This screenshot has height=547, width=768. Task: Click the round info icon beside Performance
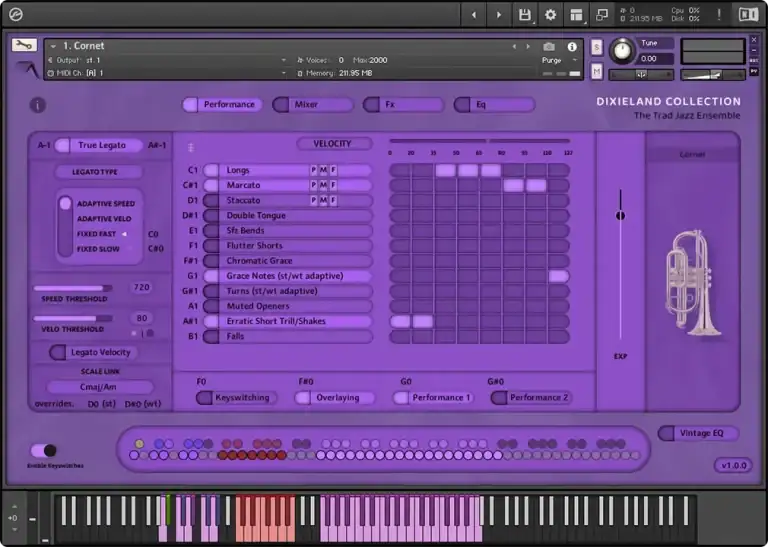point(38,105)
